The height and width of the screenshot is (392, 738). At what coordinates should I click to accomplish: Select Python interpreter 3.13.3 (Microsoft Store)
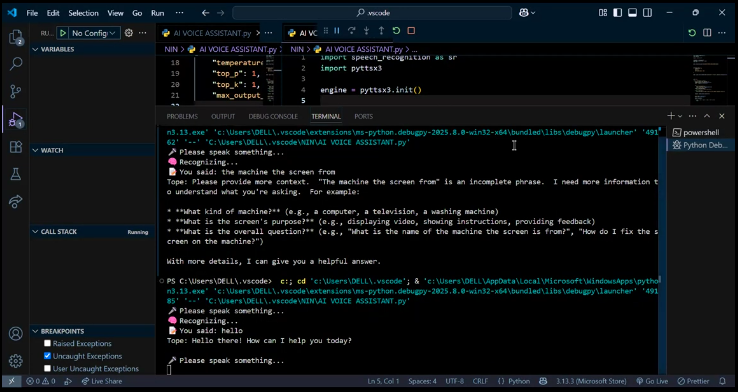point(591,381)
